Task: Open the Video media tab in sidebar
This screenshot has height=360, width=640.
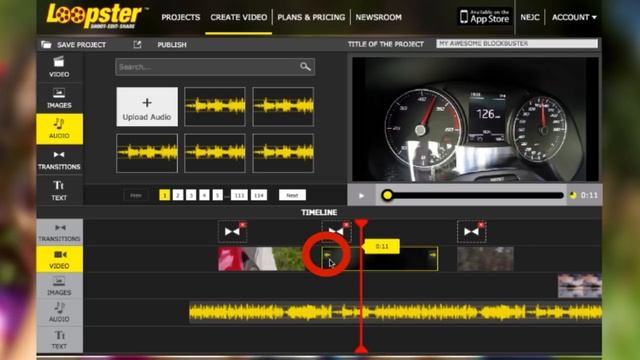Action: click(59, 67)
